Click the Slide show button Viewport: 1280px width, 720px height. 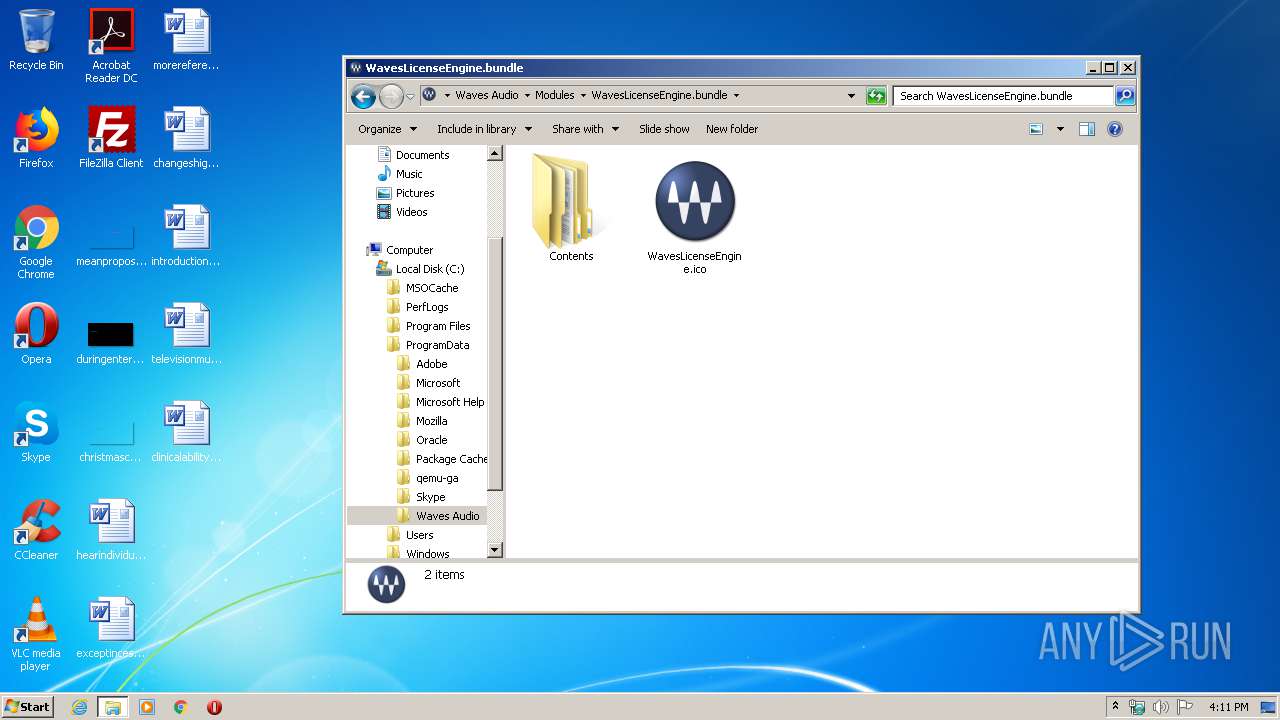[x=664, y=129]
